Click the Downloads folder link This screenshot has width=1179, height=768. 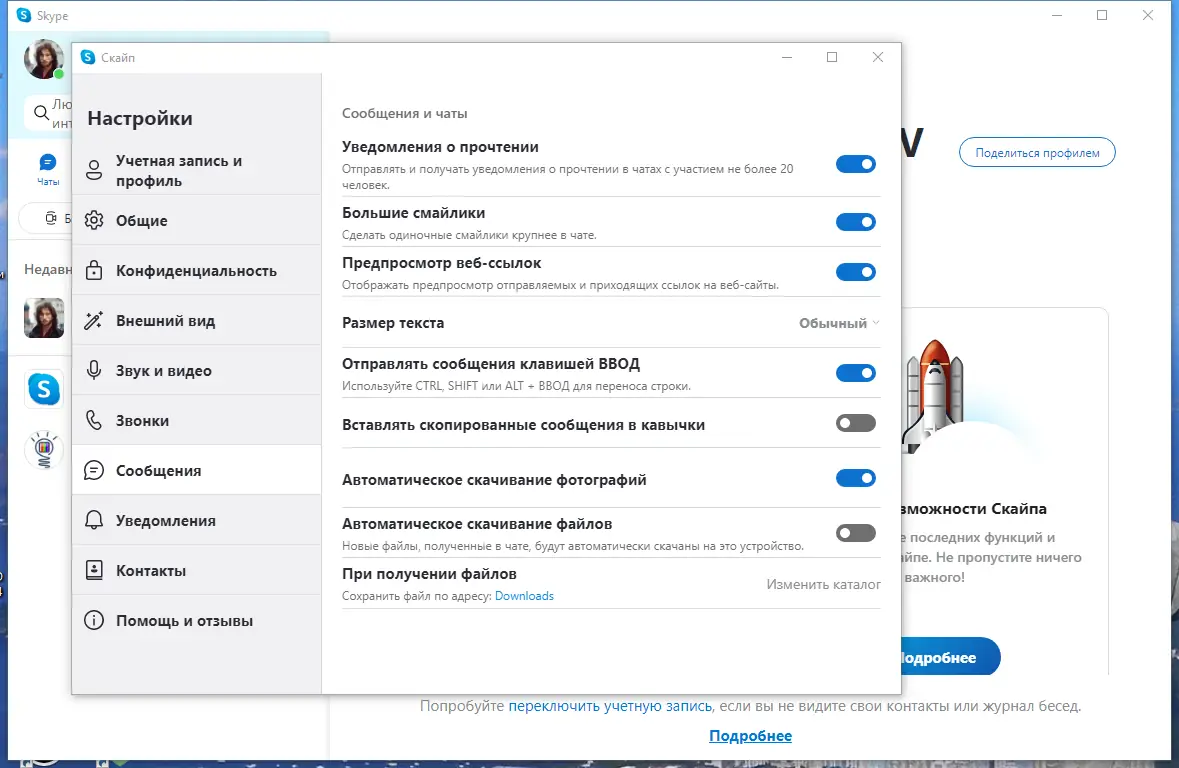click(x=524, y=595)
